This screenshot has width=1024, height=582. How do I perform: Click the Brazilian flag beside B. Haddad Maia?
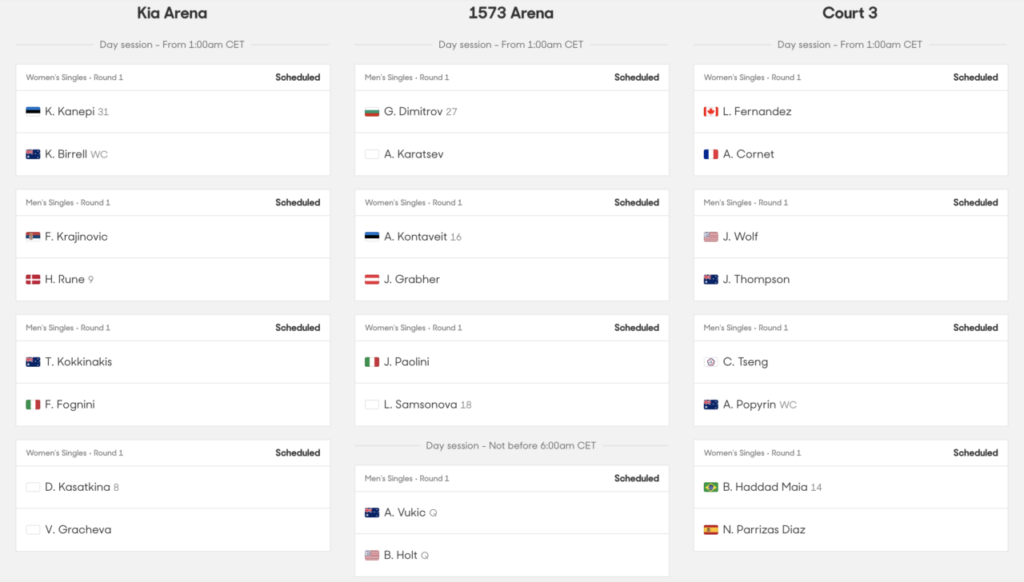coord(711,488)
